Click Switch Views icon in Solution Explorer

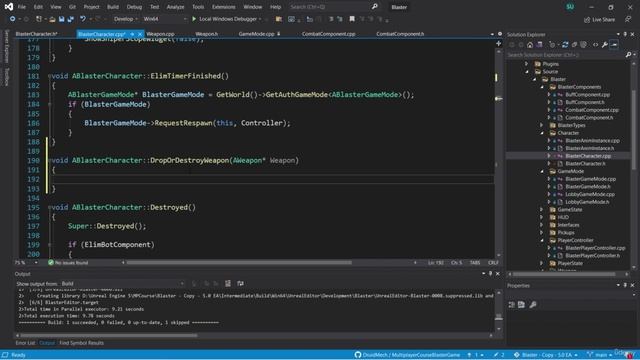[540, 44]
